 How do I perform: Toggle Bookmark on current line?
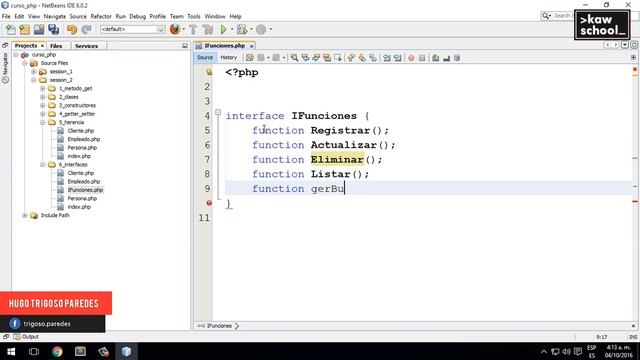pyautogui.click(x=373, y=58)
